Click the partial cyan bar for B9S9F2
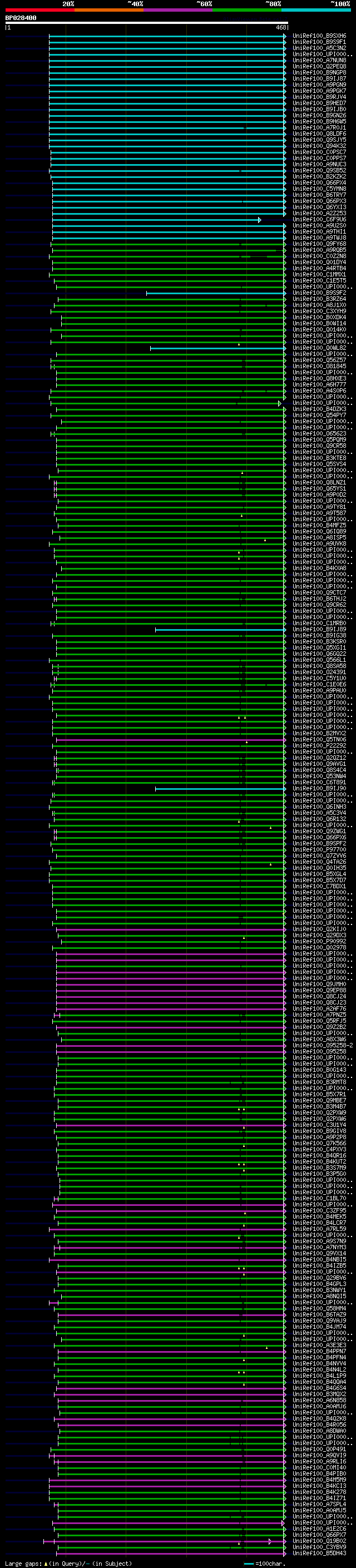The height and width of the screenshot is (1568, 356). [216, 293]
